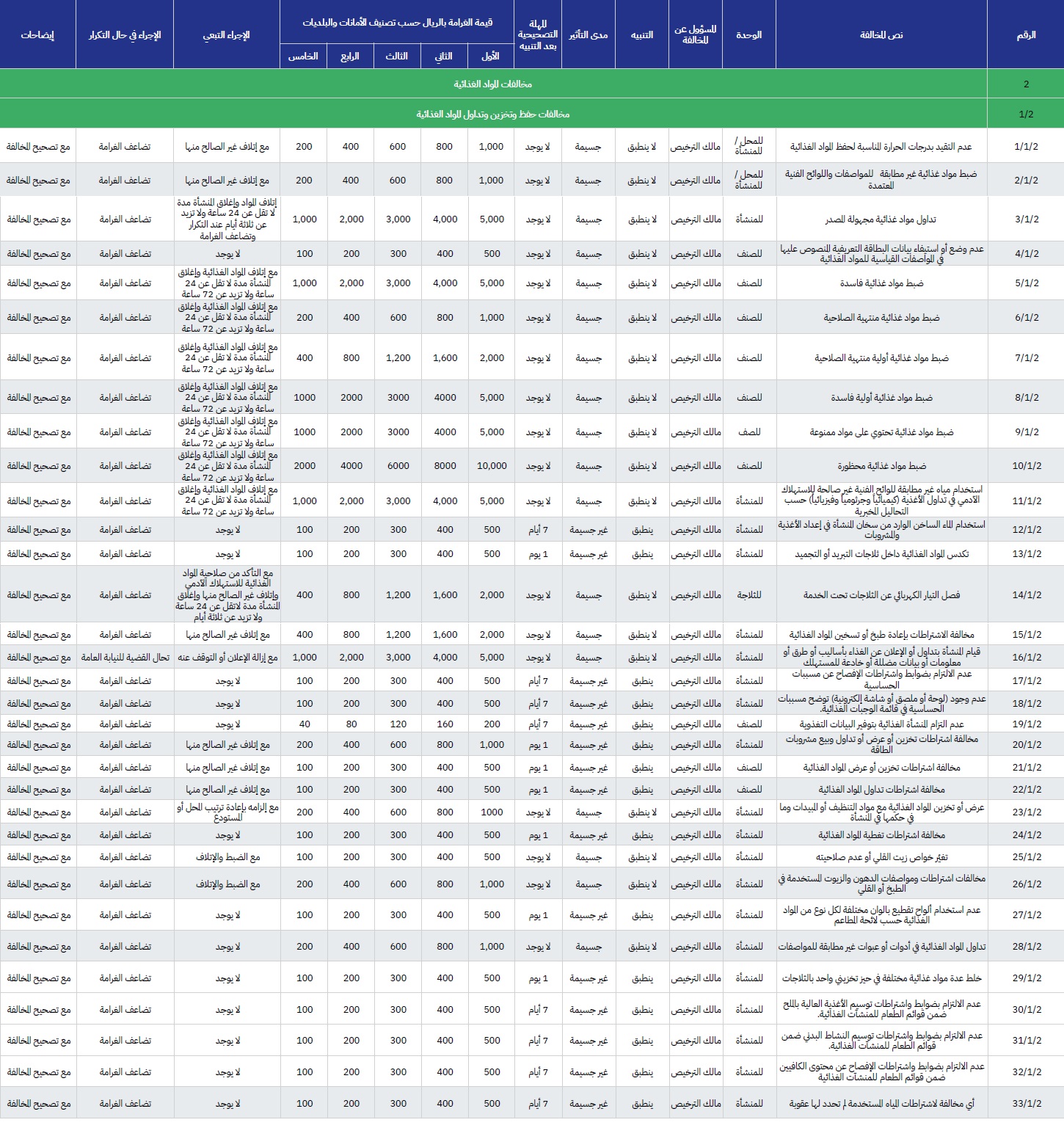Click the fine value "6000" in row 10/1/2
This screenshot has height=1128, width=1064.
coord(398,465)
